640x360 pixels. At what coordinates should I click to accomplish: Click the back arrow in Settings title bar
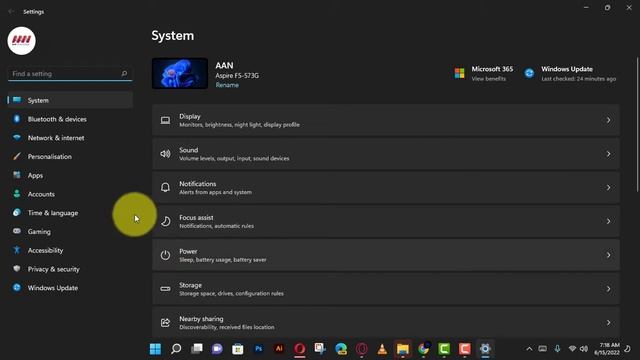pyautogui.click(x=11, y=12)
